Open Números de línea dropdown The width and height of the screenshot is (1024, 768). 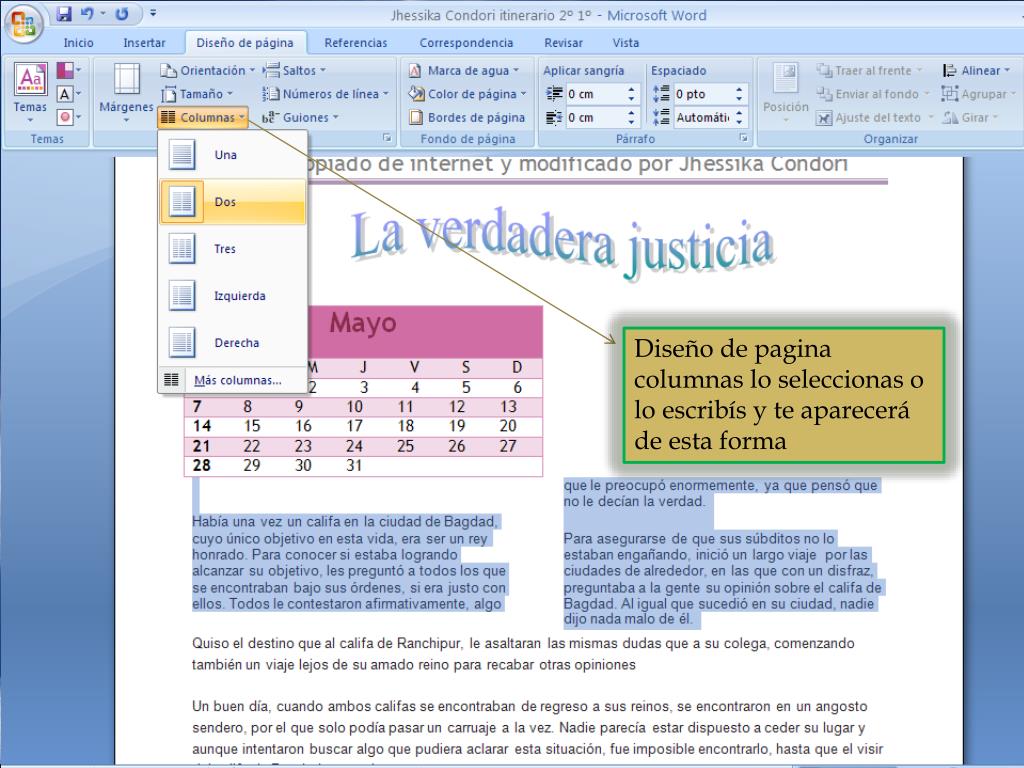(x=325, y=94)
